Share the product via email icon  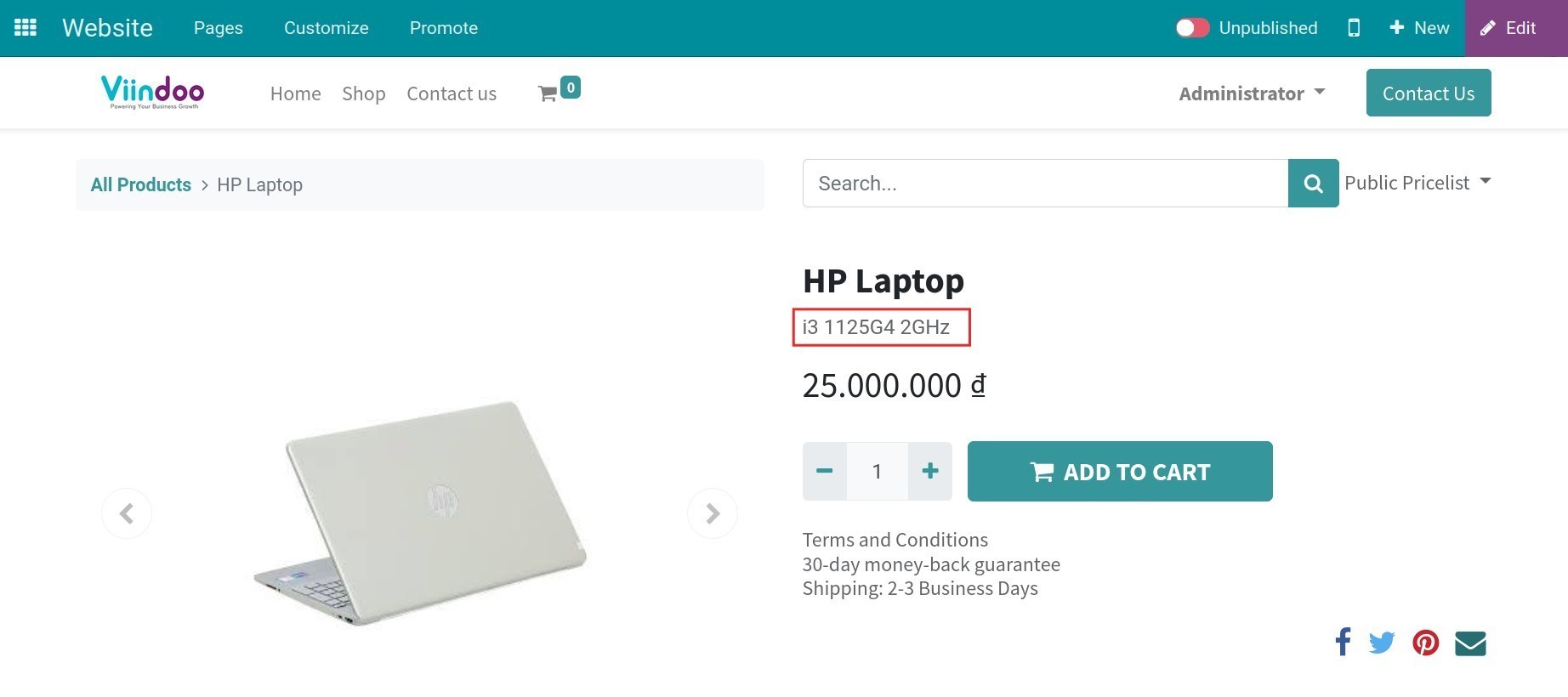coord(1470,643)
